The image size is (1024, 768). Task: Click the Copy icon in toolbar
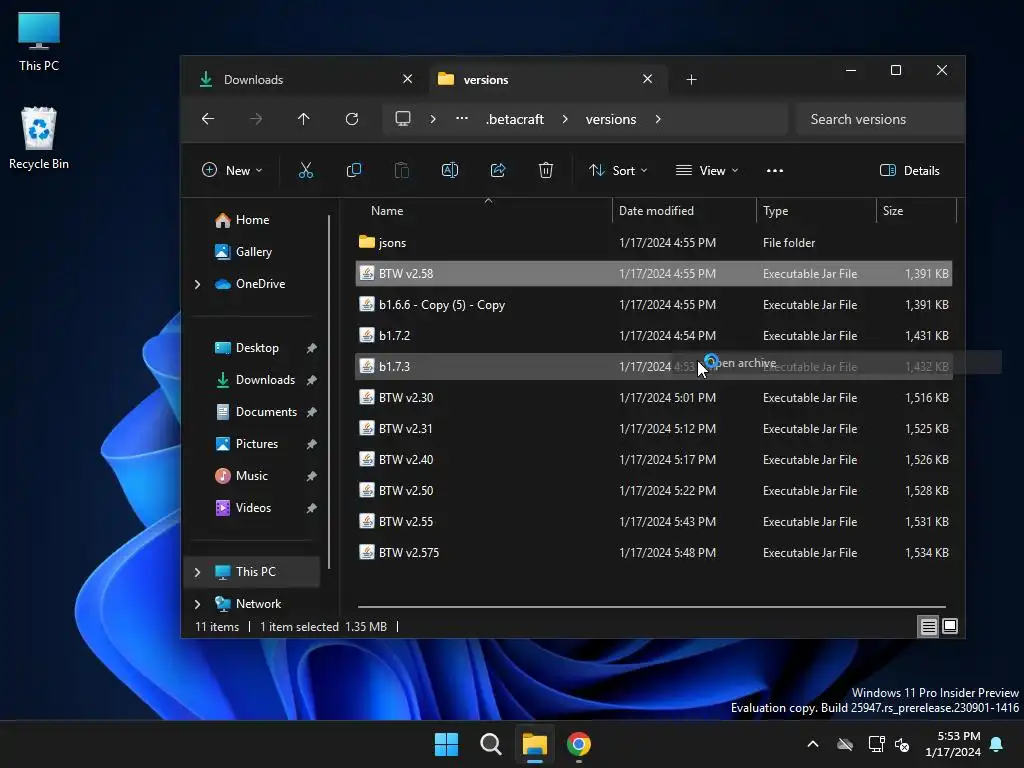(x=353, y=170)
